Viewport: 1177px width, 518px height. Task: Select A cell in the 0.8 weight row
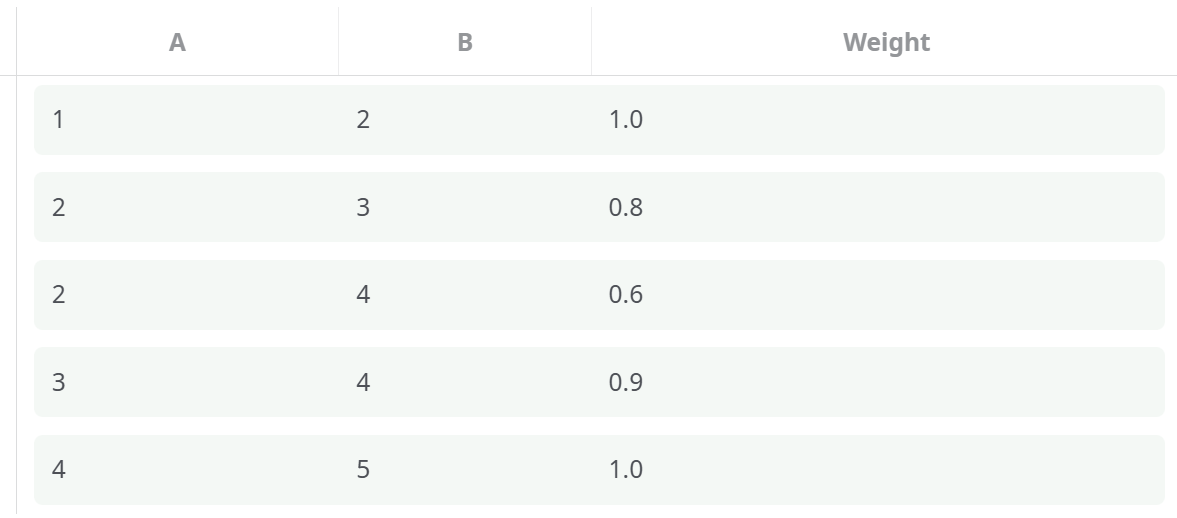click(58, 207)
